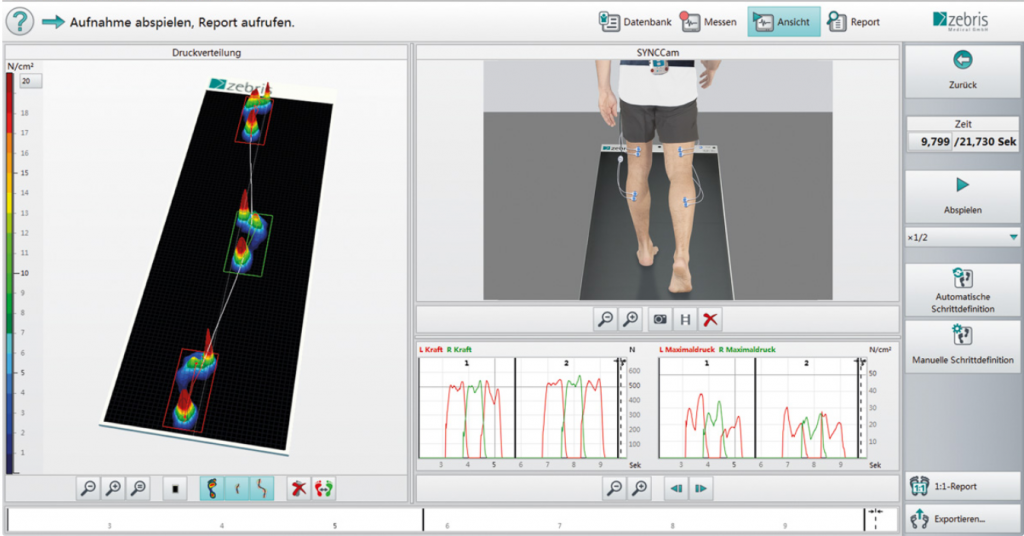Step one frame backward
The image size is (1024, 536).
[x=677, y=488]
